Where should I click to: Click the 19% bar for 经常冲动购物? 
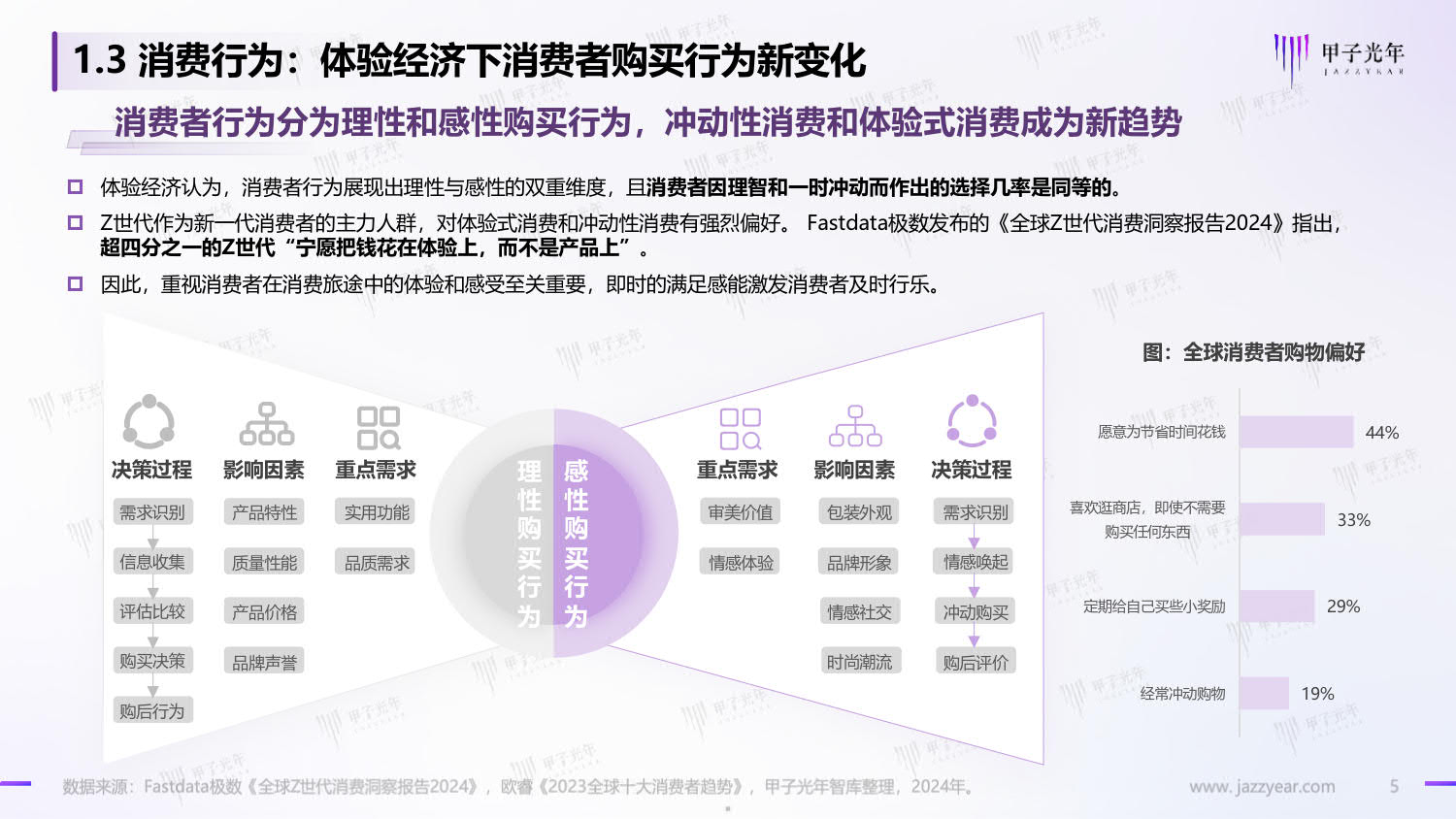click(1265, 694)
